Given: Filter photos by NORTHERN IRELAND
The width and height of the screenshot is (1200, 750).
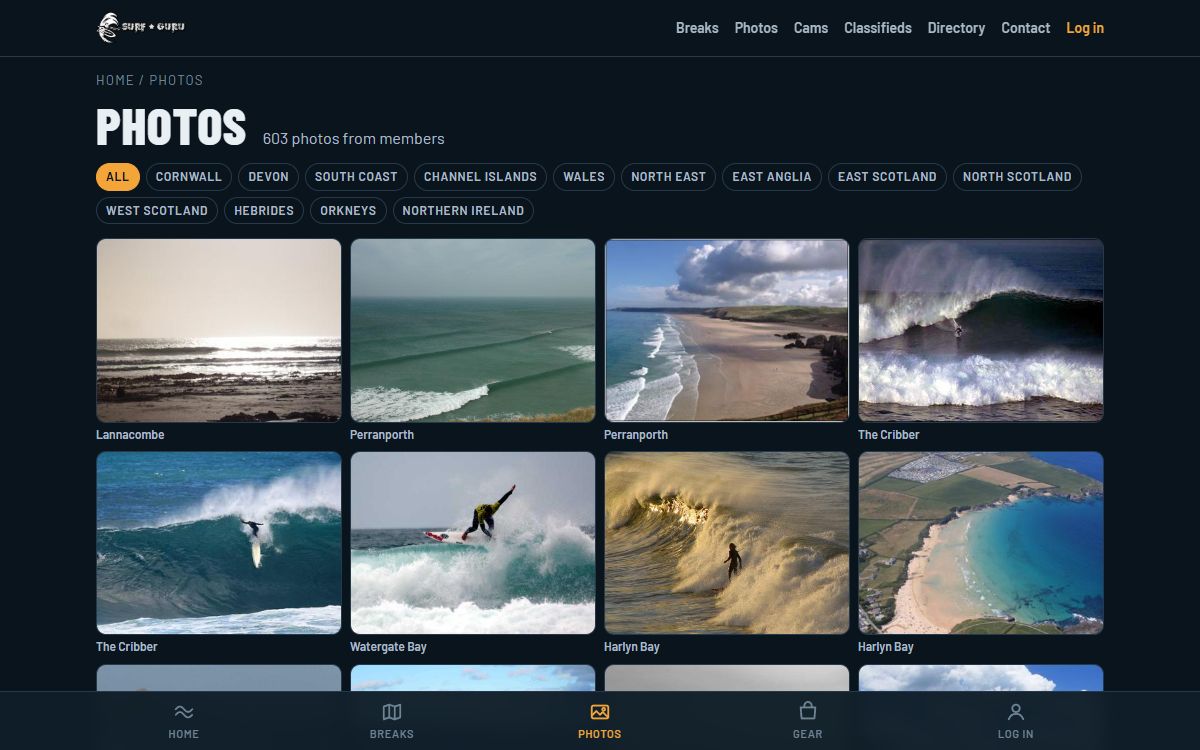Looking at the screenshot, I should tap(463, 211).
